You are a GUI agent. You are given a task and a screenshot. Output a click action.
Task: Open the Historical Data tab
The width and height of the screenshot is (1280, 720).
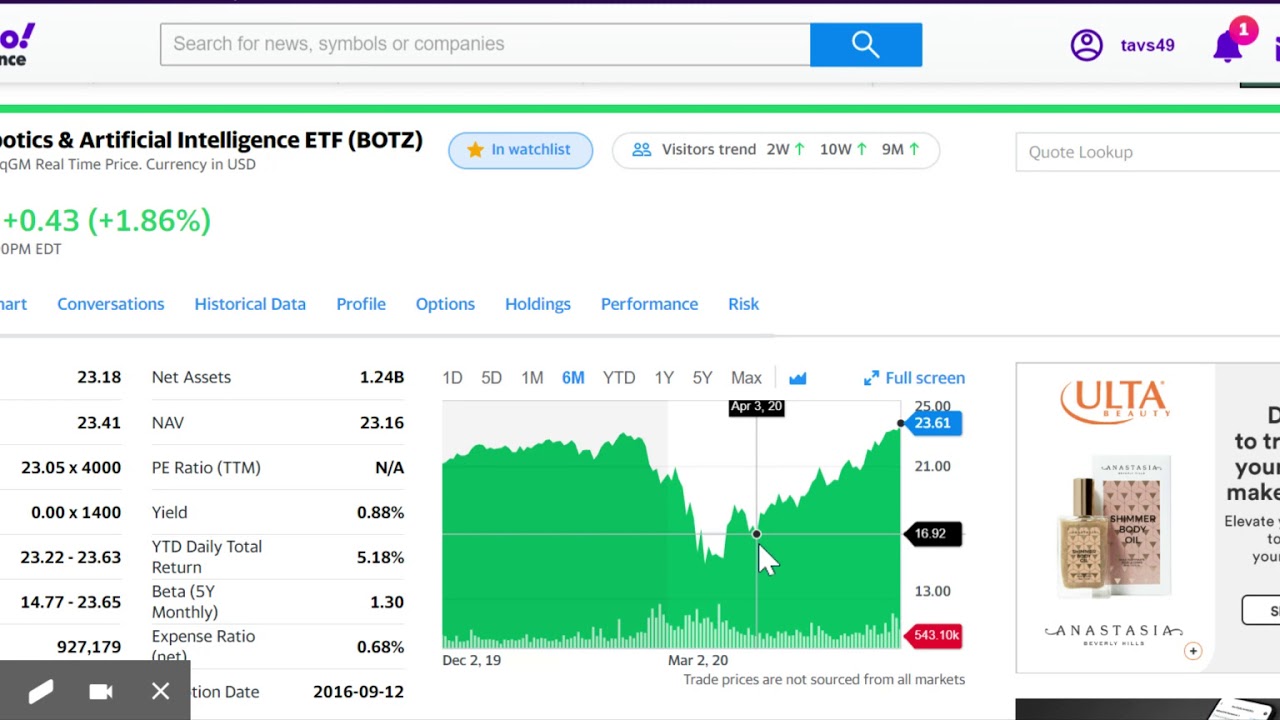(x=250, y=304)
